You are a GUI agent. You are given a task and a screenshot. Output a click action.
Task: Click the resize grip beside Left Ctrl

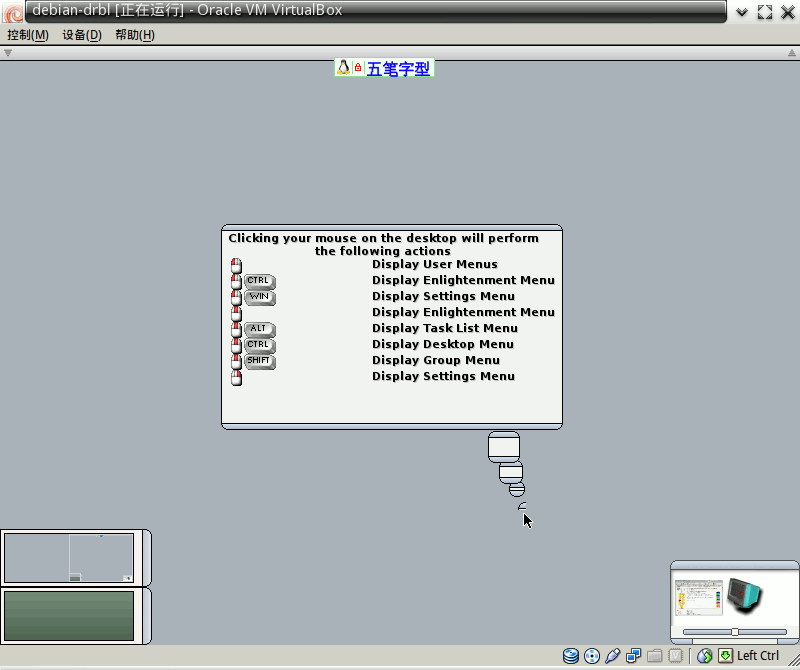793,659
